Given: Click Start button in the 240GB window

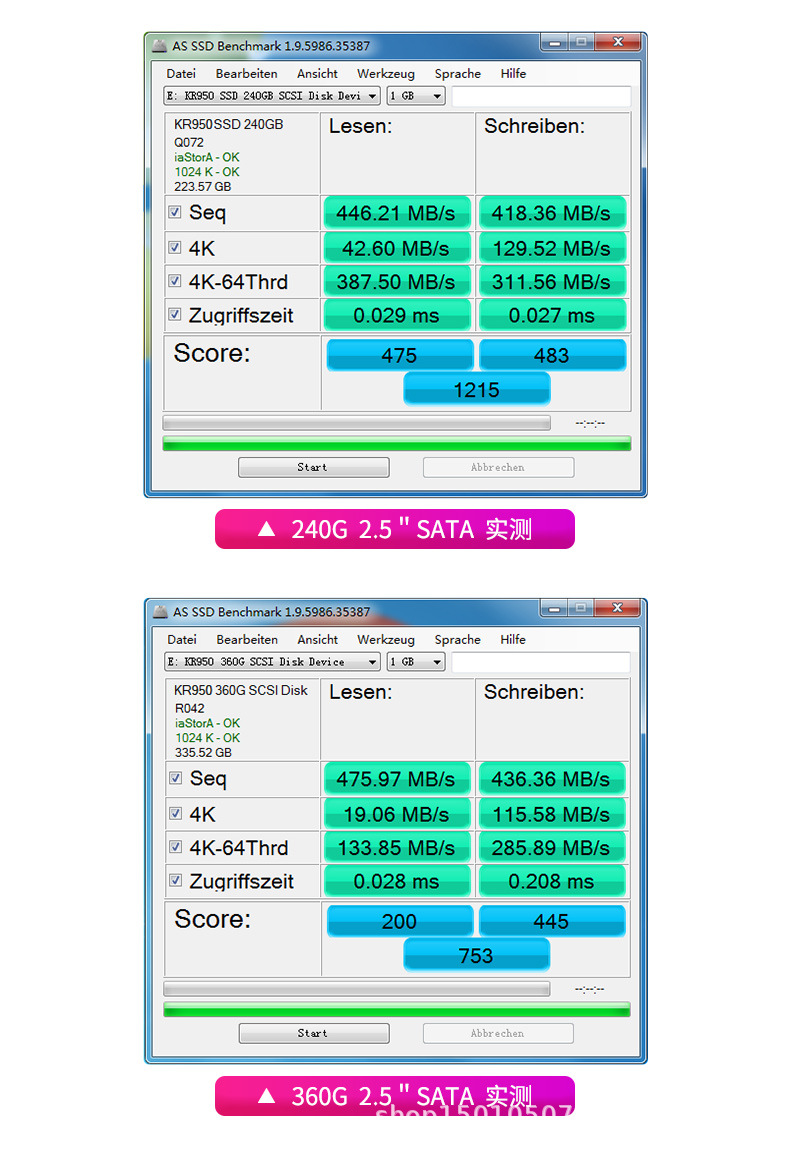Looking at the screenshot, I should click(x=313, y=467).
